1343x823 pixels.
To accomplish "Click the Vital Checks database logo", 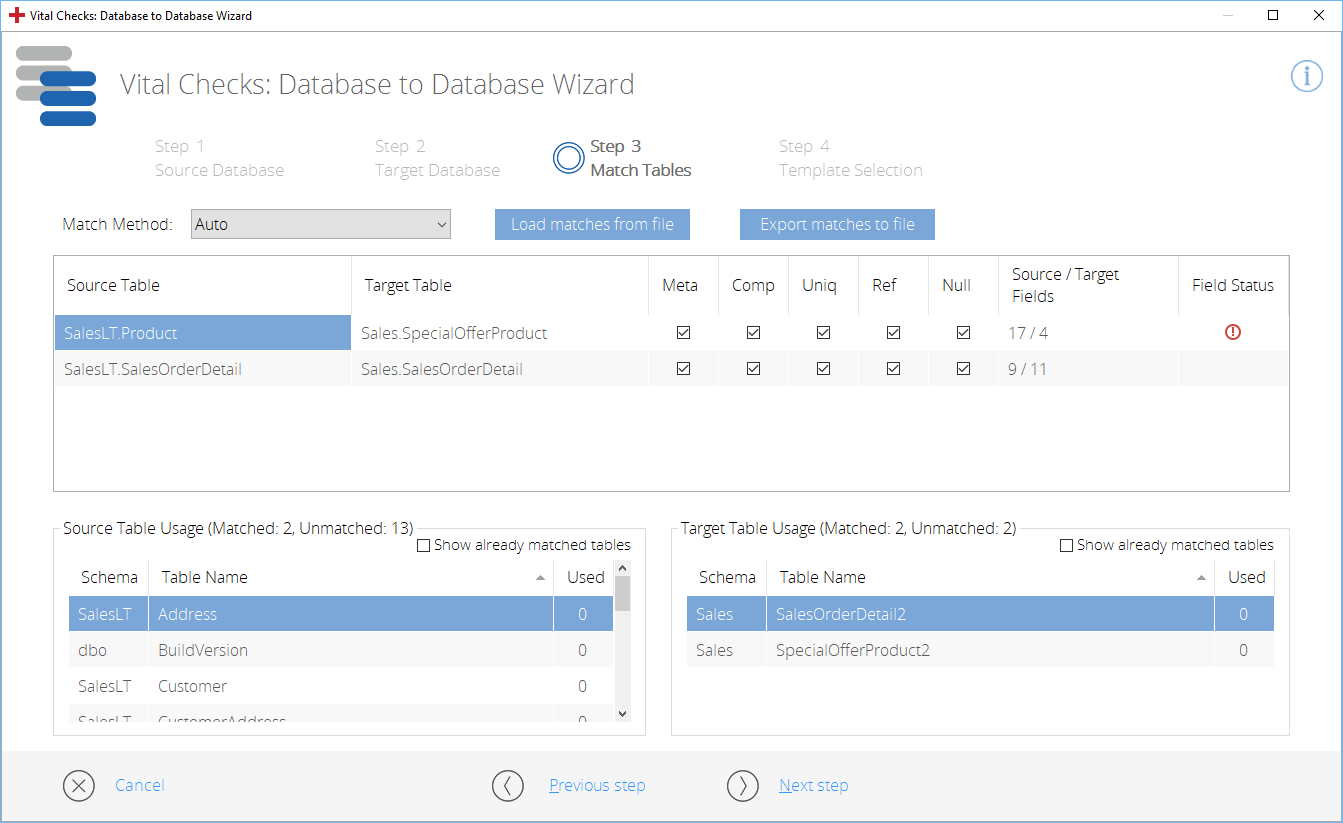I will click(56, 86).
